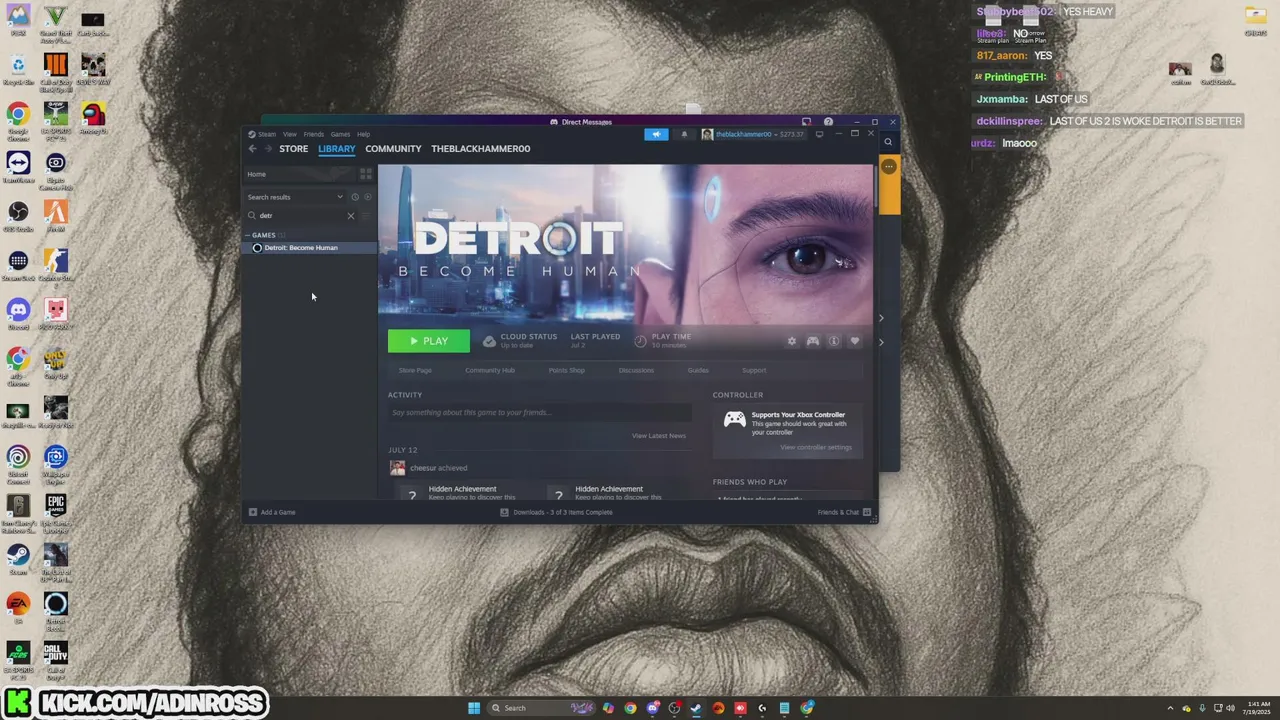
Task: Open the Points Shop link
Action: [x=566, y=370]
